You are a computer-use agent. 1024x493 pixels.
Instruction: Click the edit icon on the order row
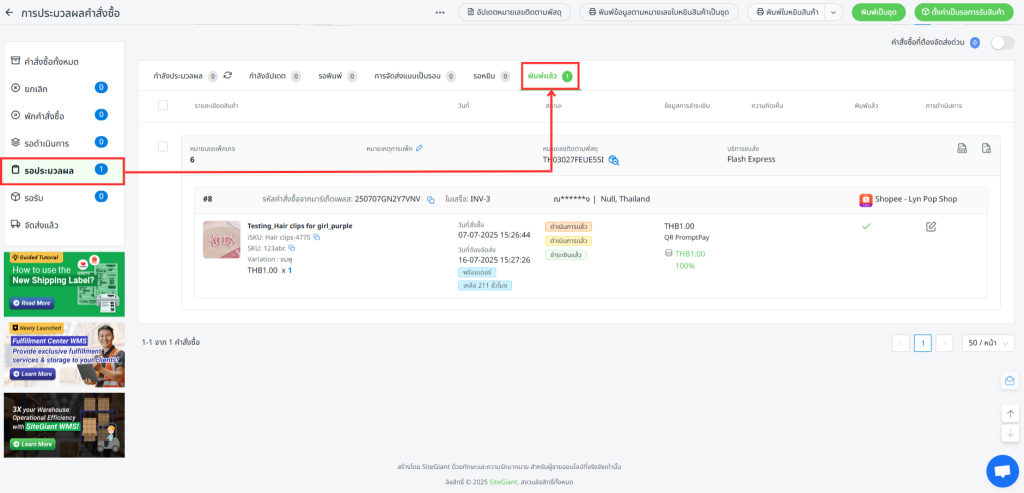tap(931, 227)
